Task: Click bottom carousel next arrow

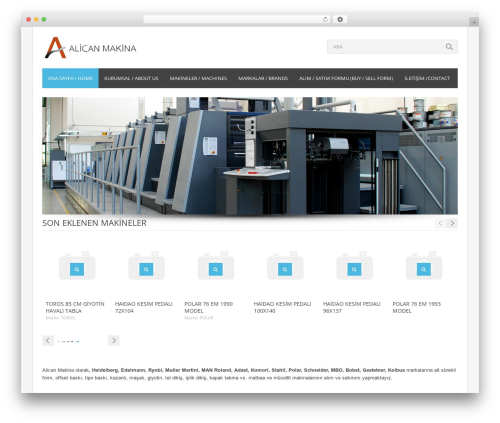Action: point(114,340)
